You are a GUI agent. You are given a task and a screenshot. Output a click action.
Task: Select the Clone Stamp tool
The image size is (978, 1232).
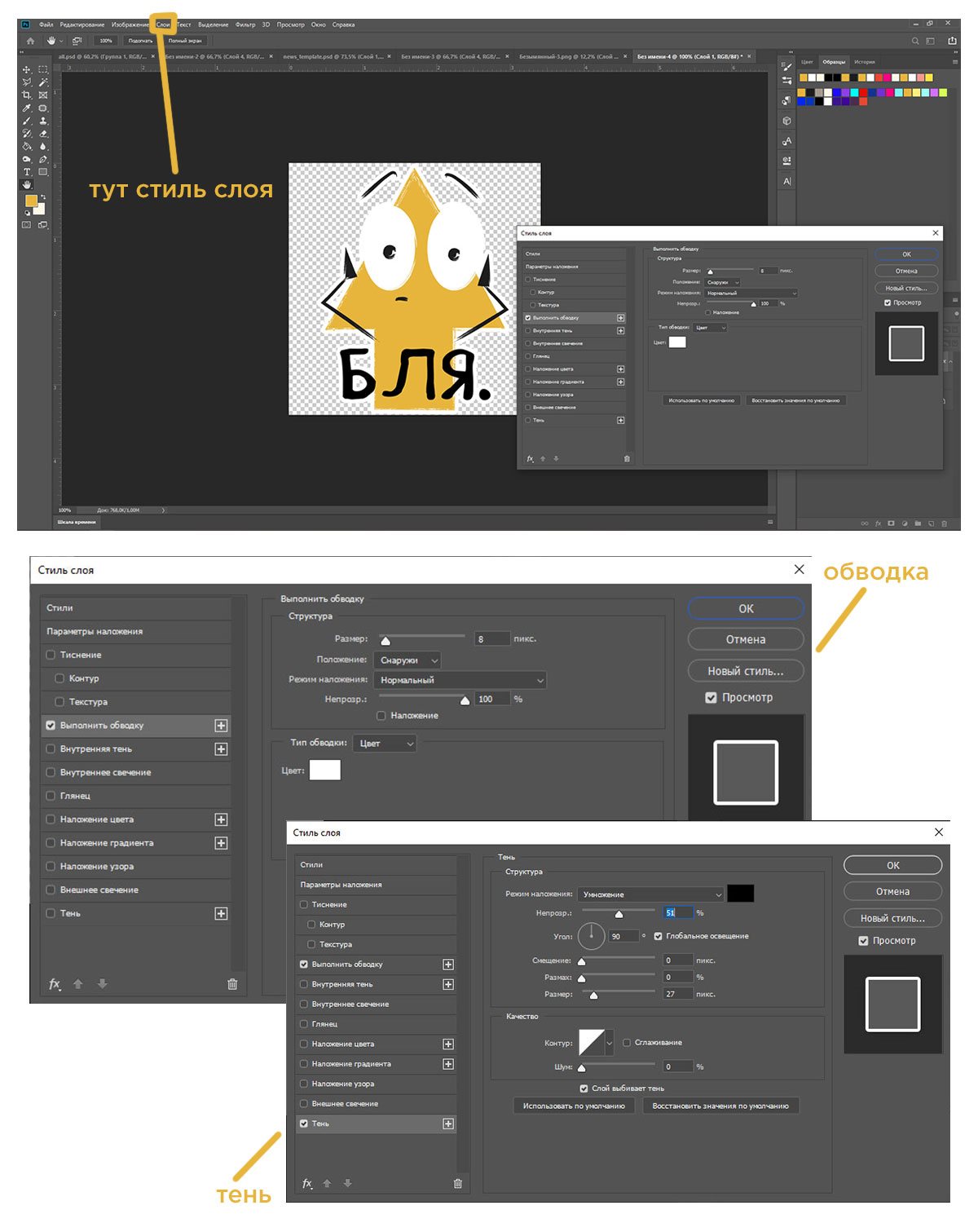[x=43, y=121]
